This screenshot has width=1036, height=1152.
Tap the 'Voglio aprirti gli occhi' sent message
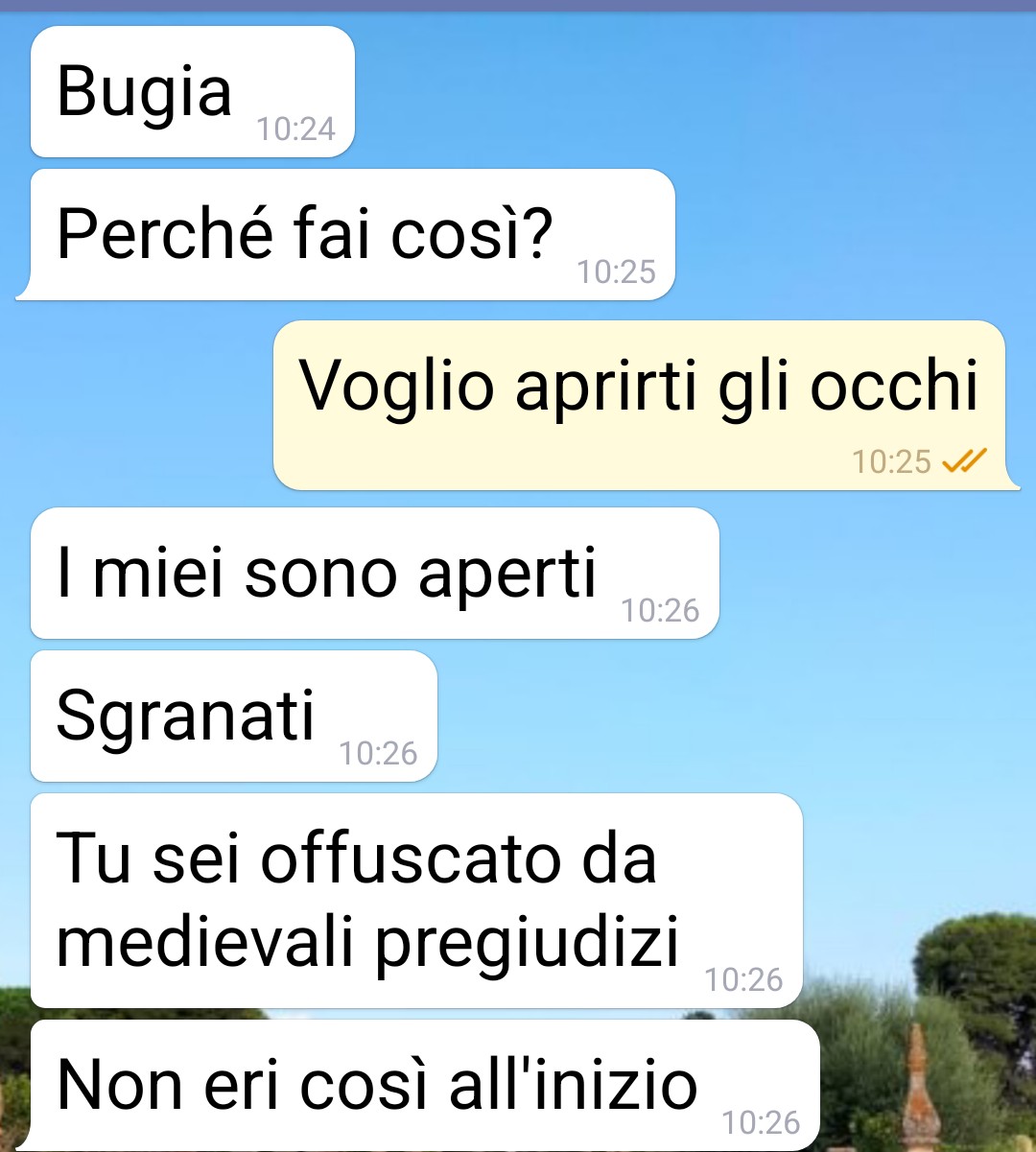pos(646,405)
